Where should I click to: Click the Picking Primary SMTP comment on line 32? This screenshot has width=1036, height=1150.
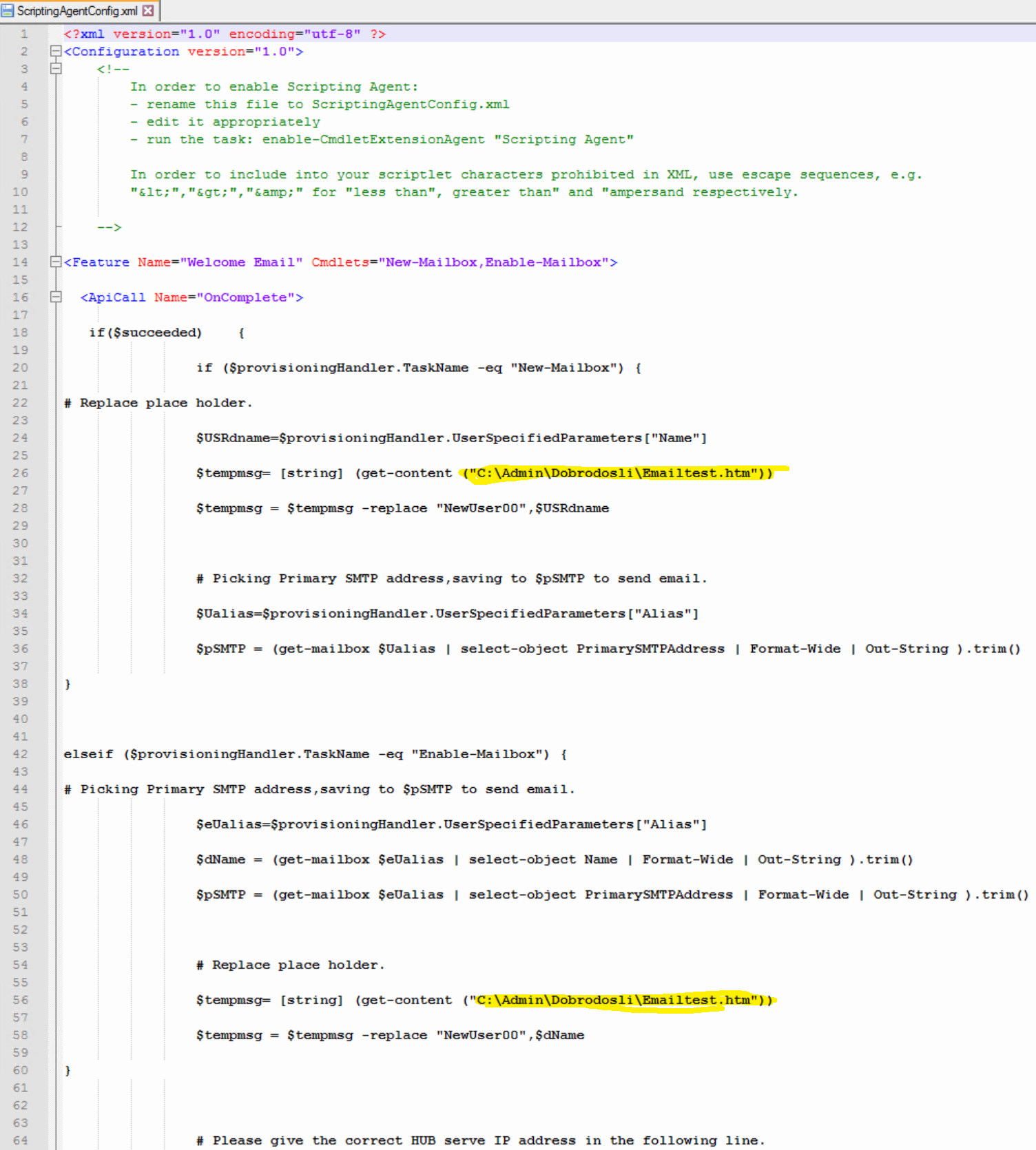click(451, 578)
